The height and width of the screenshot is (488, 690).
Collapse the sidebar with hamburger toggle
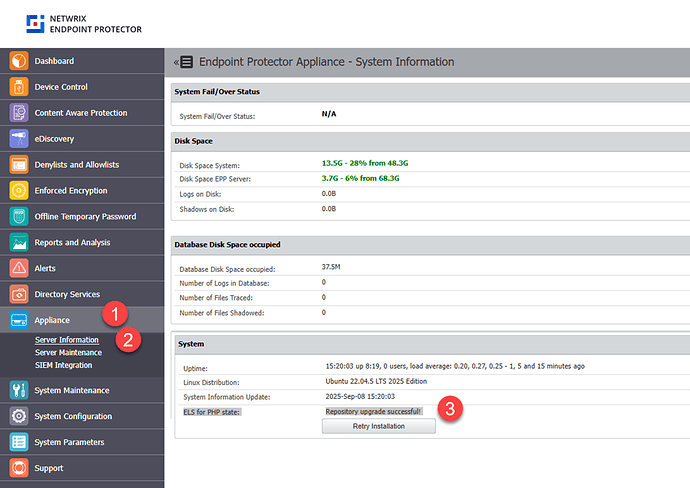(x=184, y=62)
